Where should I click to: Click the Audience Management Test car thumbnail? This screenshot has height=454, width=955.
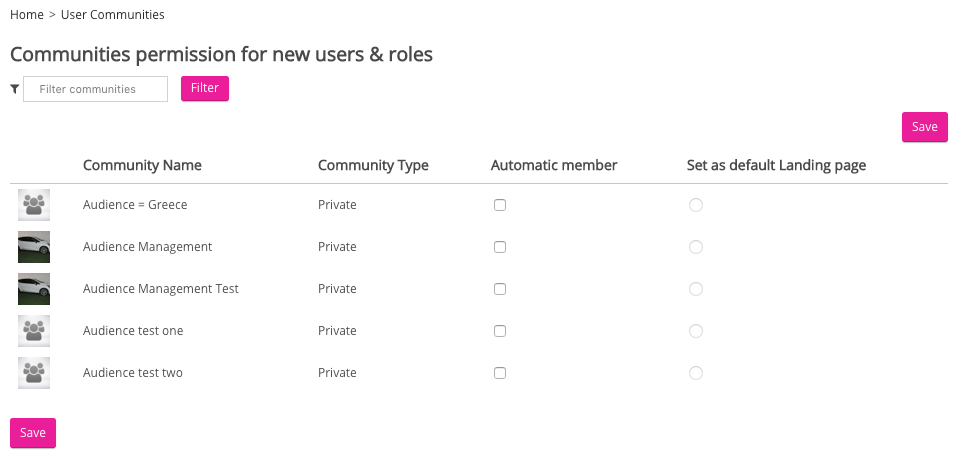tap(34, 289)
